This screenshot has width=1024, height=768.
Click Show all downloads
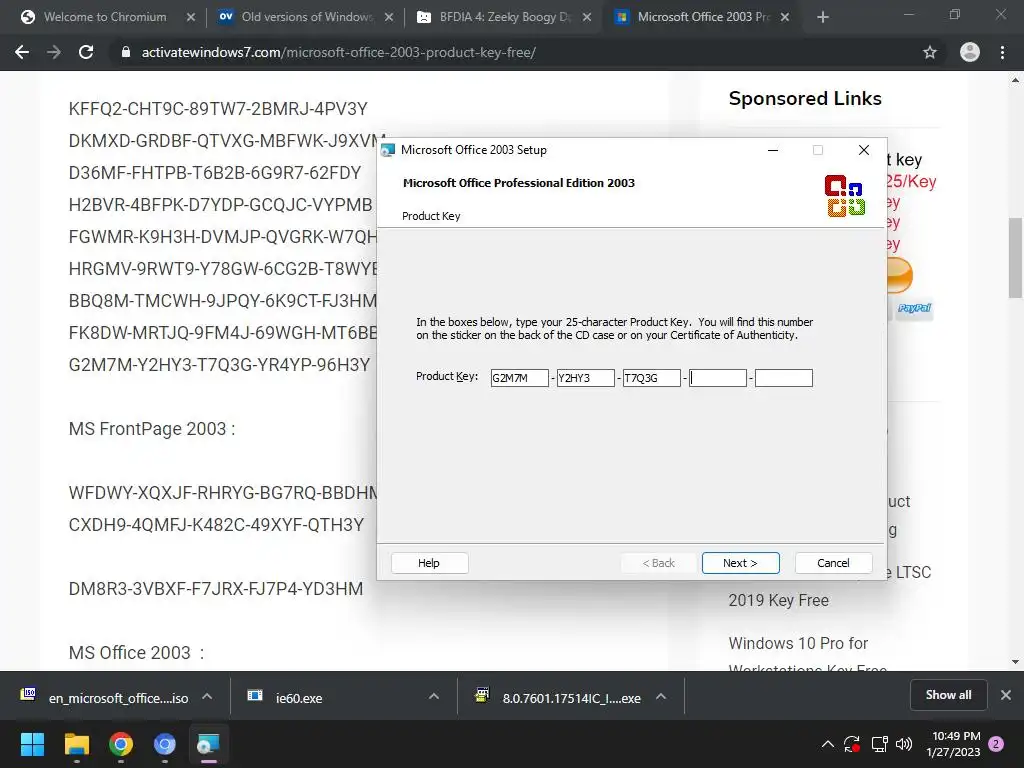point(948,695)
